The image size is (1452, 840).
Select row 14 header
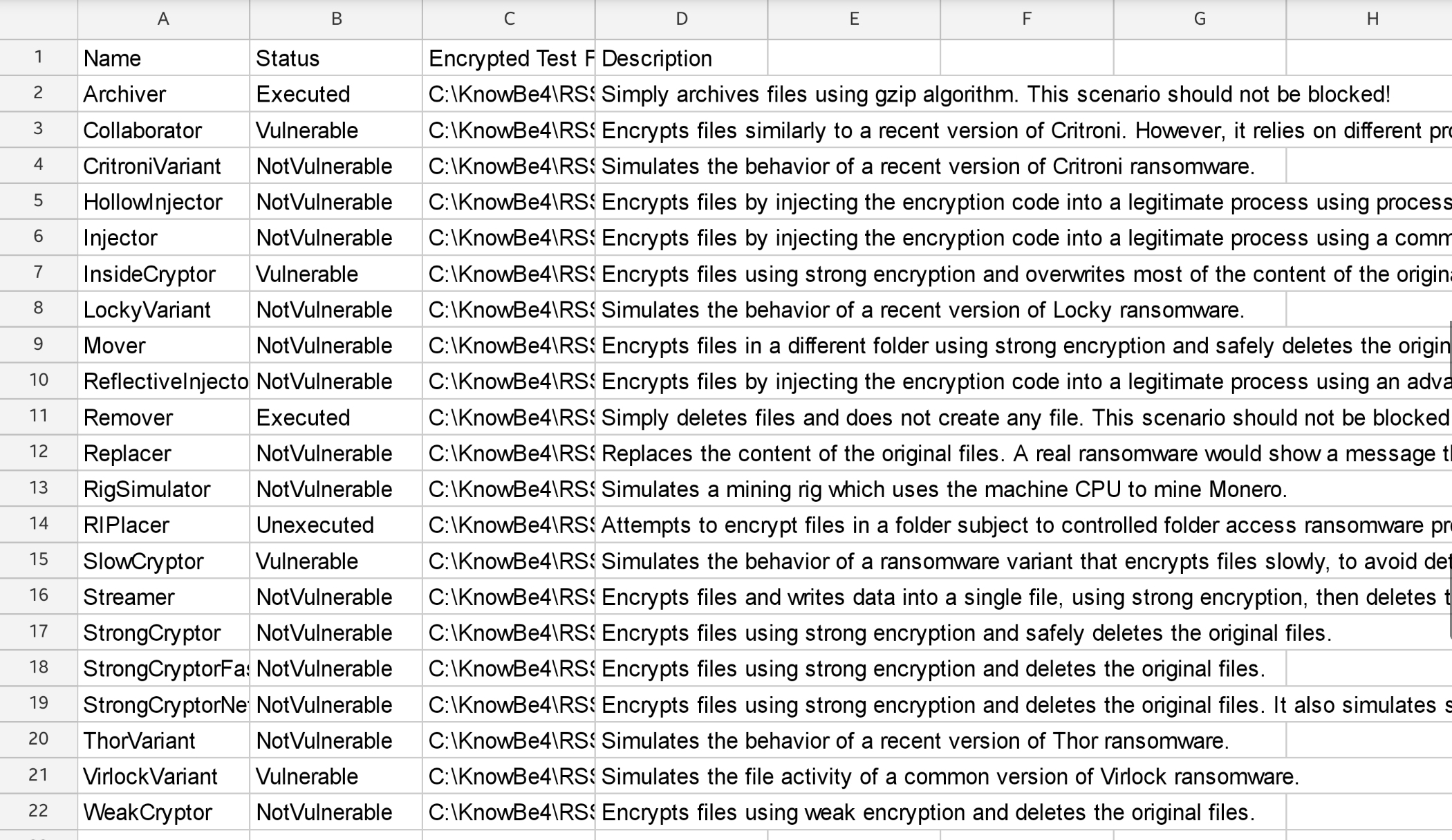coord(39,524)
